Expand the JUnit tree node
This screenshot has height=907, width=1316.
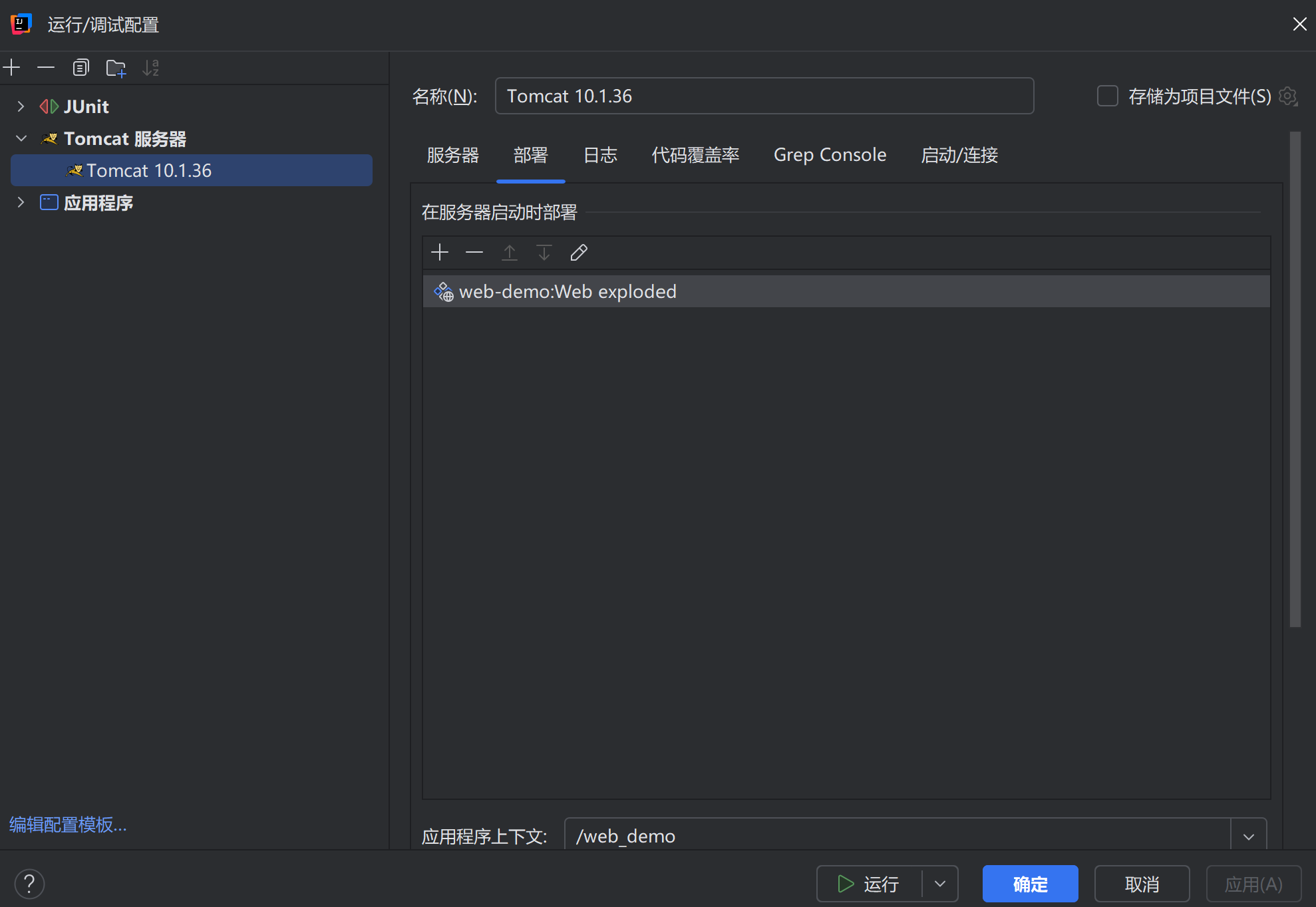tap(21, 106)
